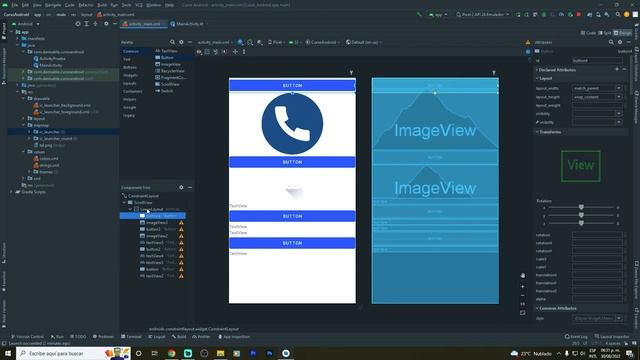
Task: Open the layout_width value dropdown
Action: 619,88
